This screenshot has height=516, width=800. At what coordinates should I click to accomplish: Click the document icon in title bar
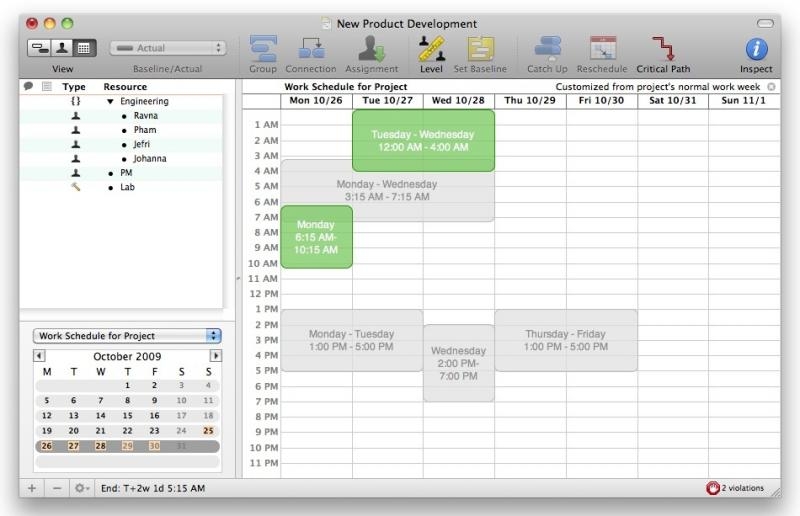coord(326,23)
